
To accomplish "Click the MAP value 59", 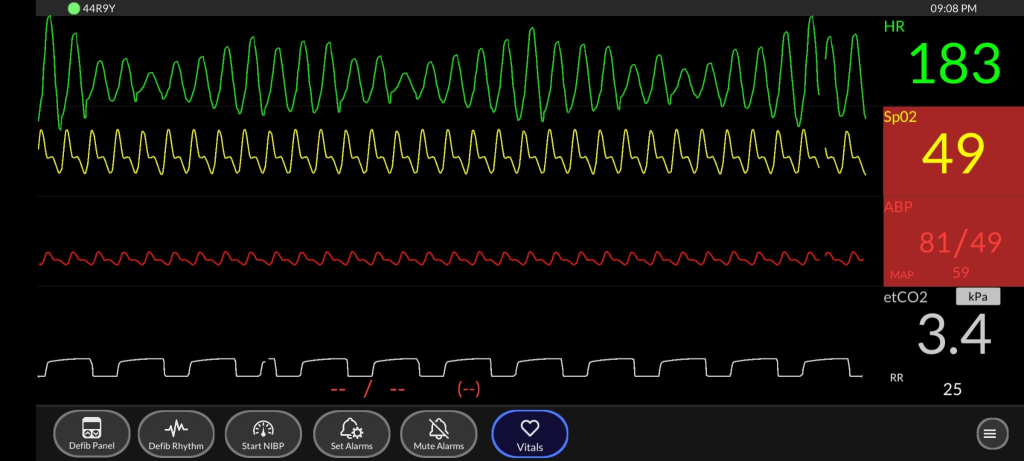I will [961, 271].
